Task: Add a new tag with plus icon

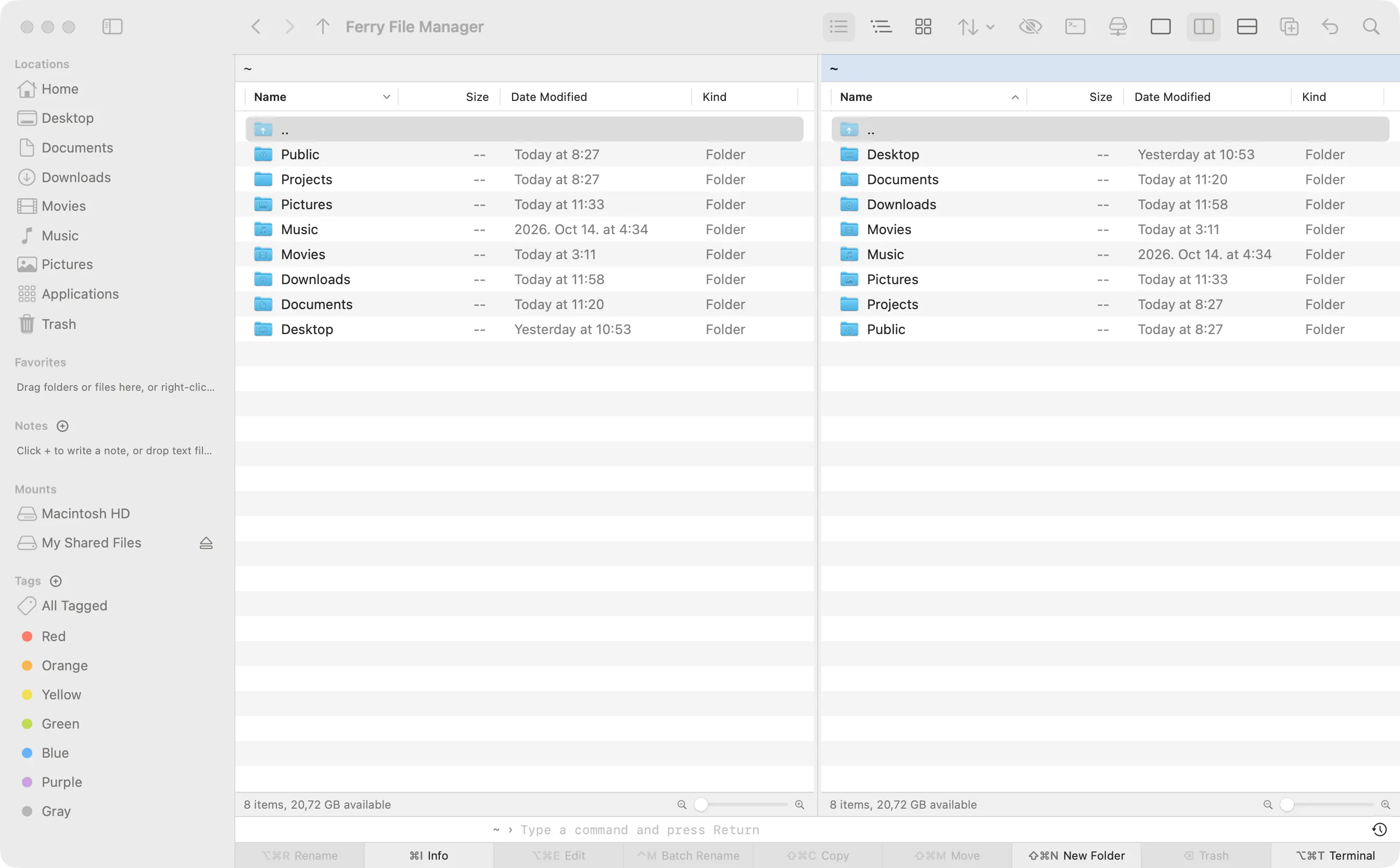Action: point(56,581)
